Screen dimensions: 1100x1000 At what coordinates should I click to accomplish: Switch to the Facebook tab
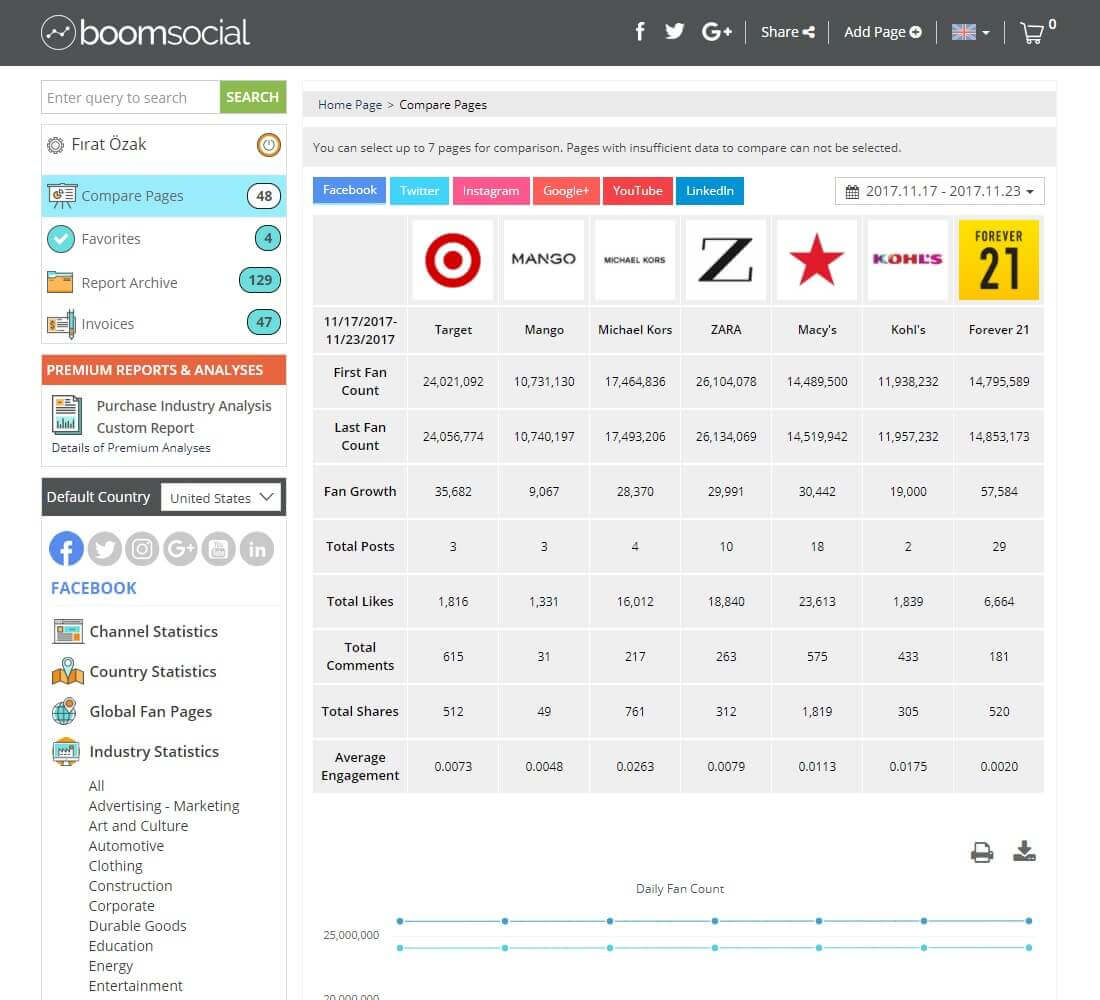point(349,190)
